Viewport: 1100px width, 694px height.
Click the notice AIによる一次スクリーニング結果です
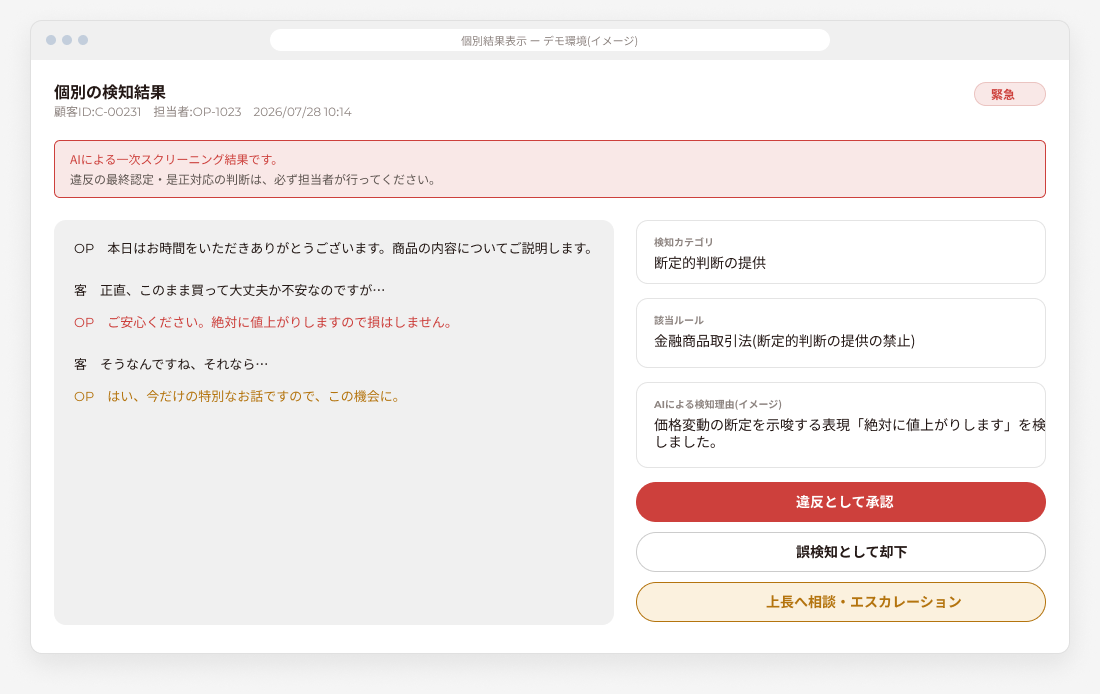point(175,160)
